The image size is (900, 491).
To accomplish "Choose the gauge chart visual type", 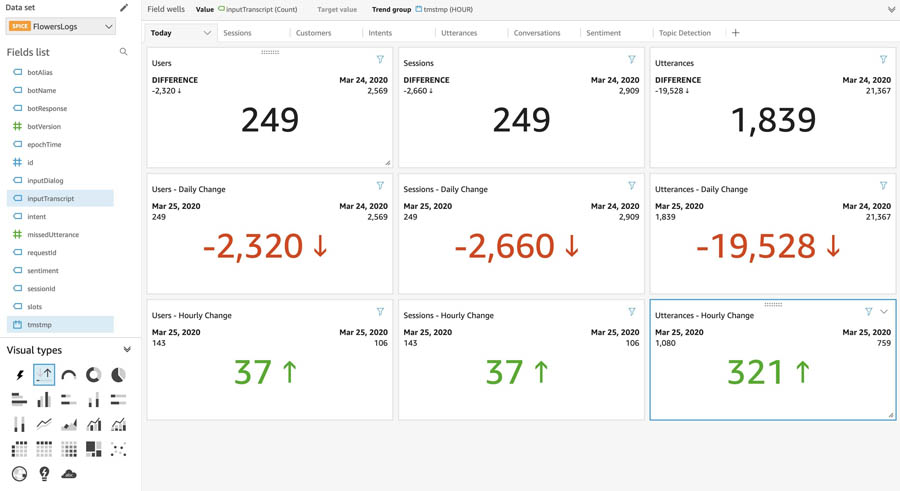I will [x=69, y=375].
